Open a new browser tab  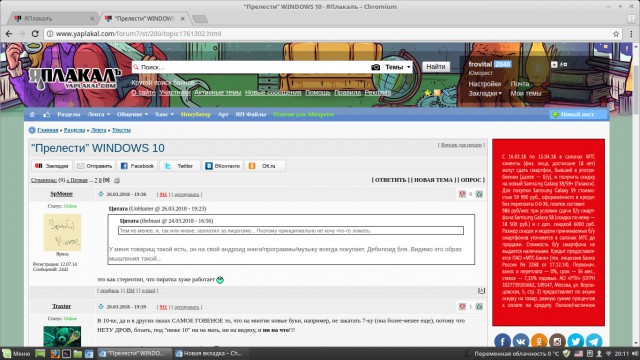200,19
